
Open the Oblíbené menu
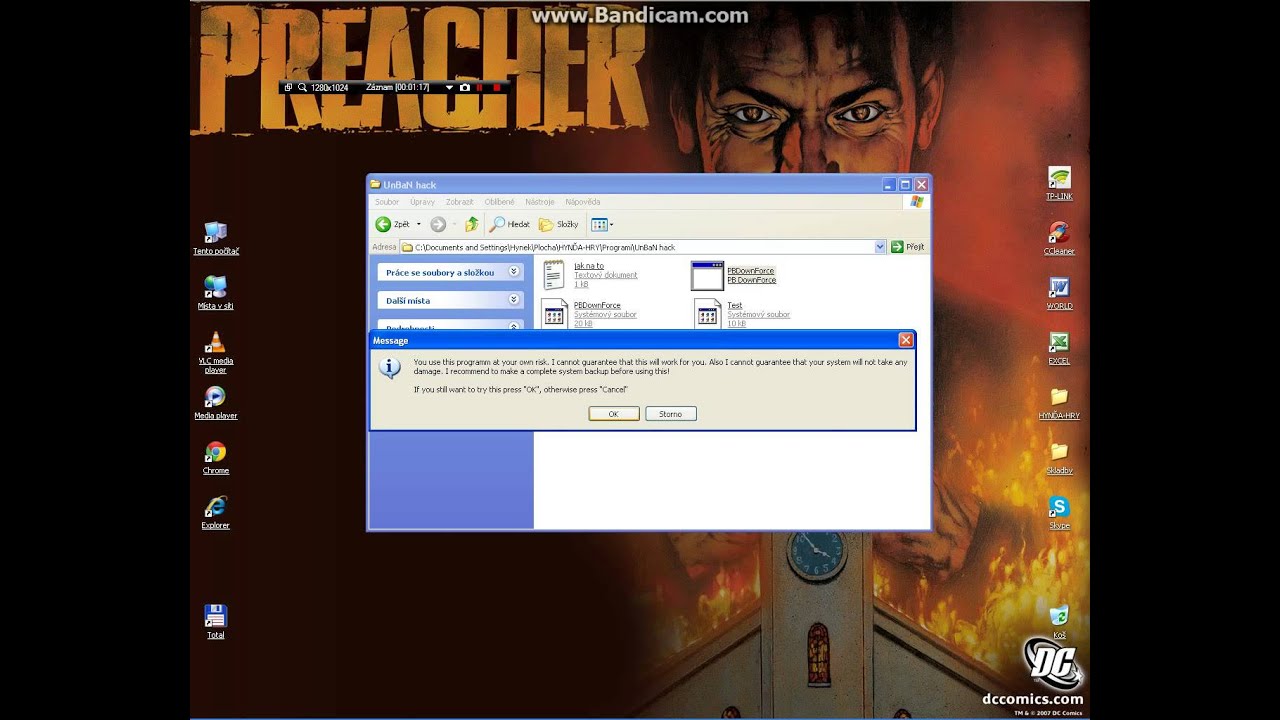[x=500, y=202]
